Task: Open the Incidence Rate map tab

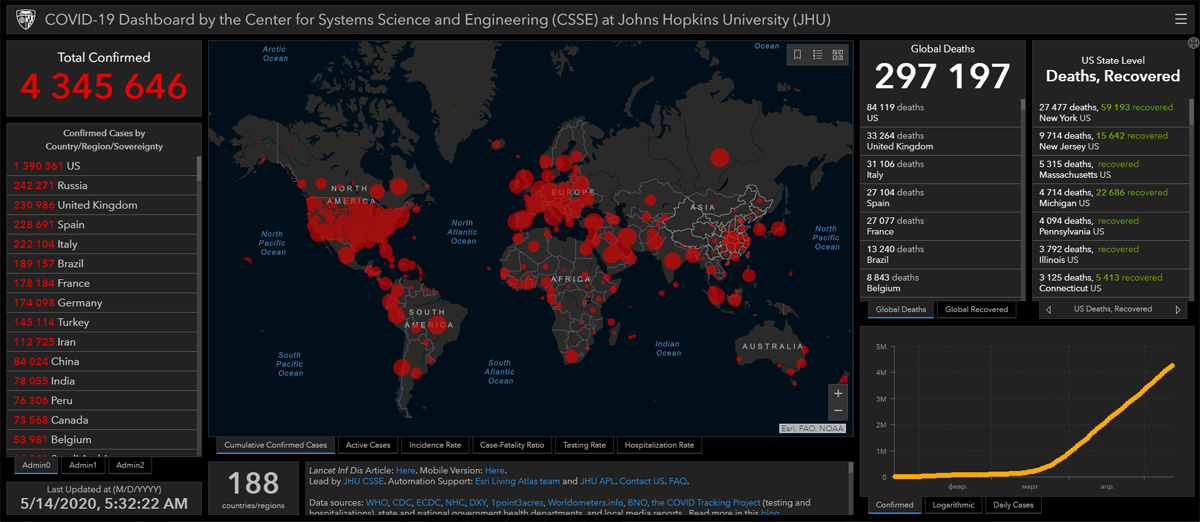Action: pos(435,445)
